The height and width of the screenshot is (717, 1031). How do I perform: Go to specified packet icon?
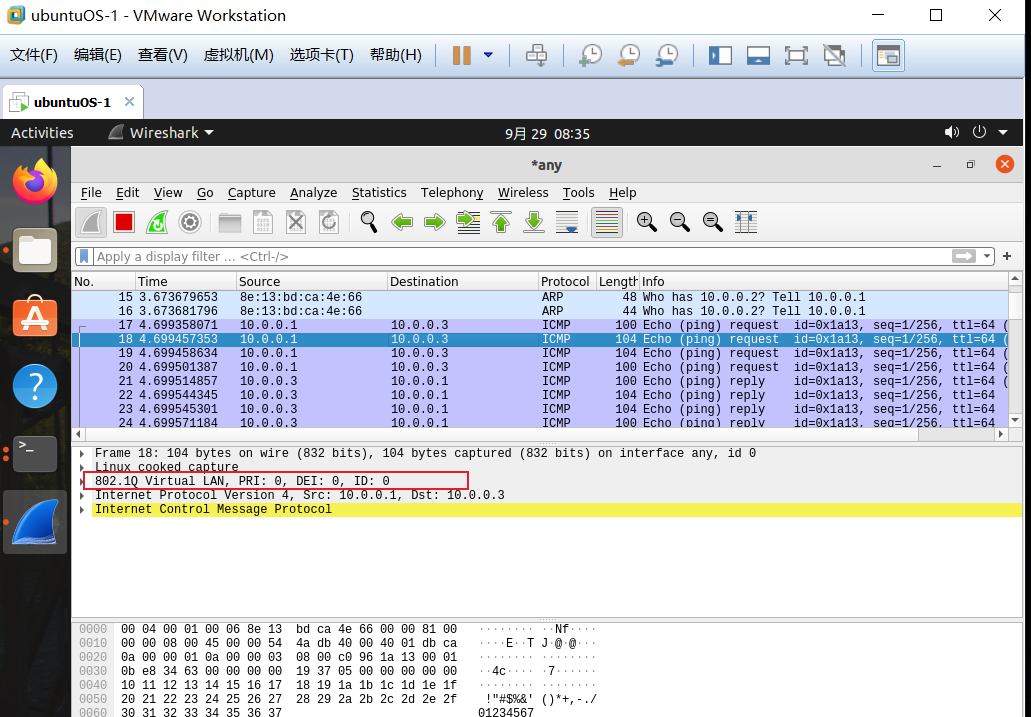468,222
